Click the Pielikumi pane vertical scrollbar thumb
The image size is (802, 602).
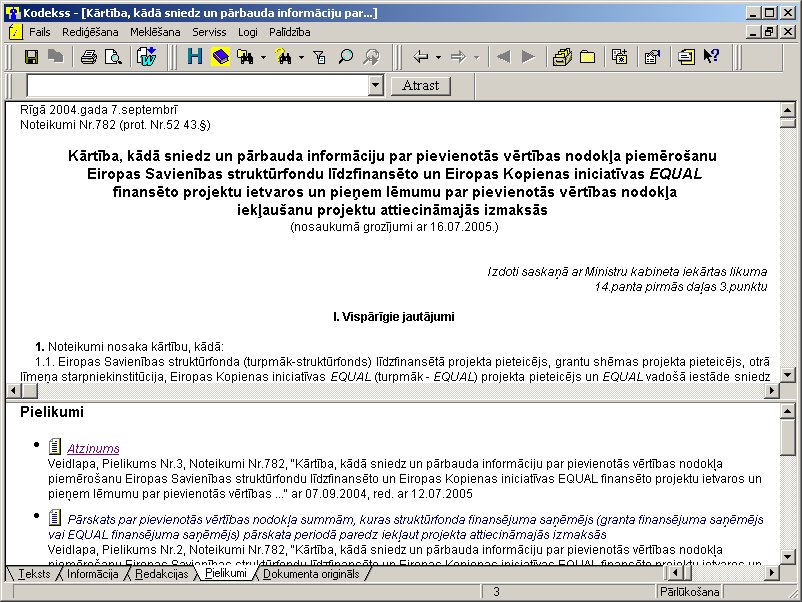pyautogui.click(x=788, y=436)
